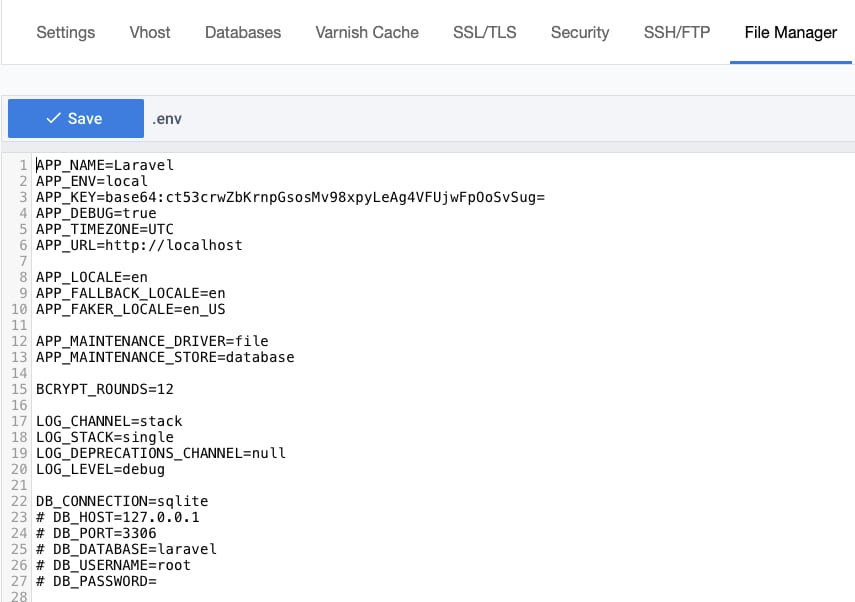
Task: Click the BCRYPT_ROUNDS=12 line
Action: coord(101,389)
